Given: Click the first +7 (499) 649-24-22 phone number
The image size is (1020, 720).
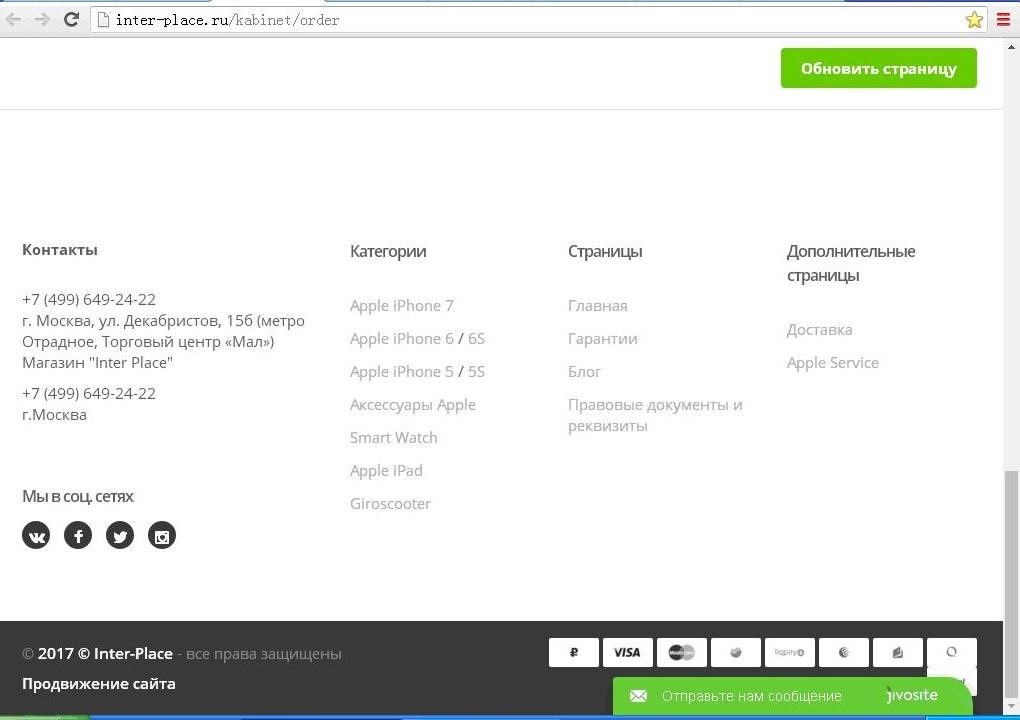Looking at the screenshot, I should (89, 299).
